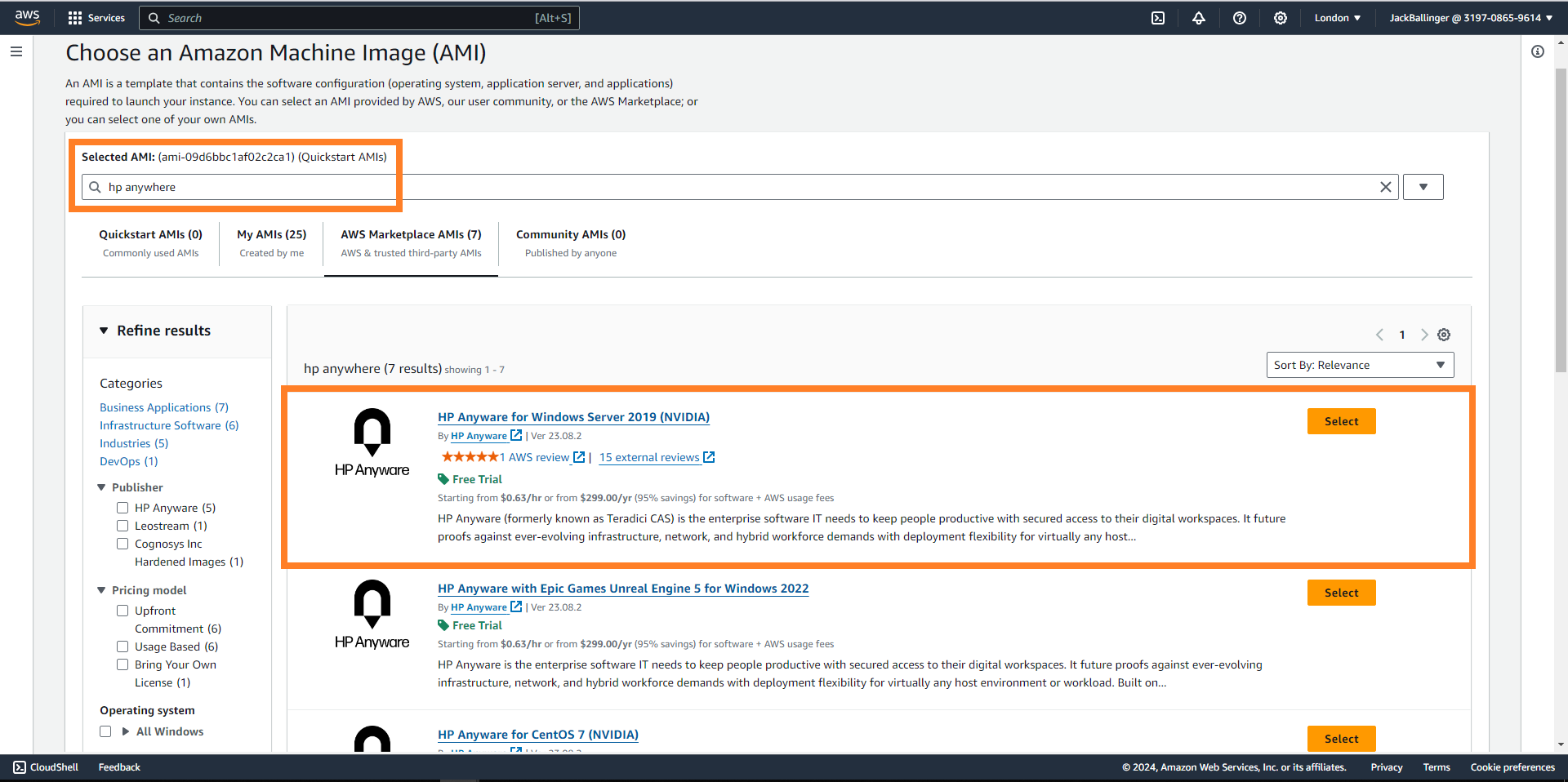The height and width of the screenshot is (782, 1568).
Task: Open Privacy link in footer
Action: tap(1387, 767)
